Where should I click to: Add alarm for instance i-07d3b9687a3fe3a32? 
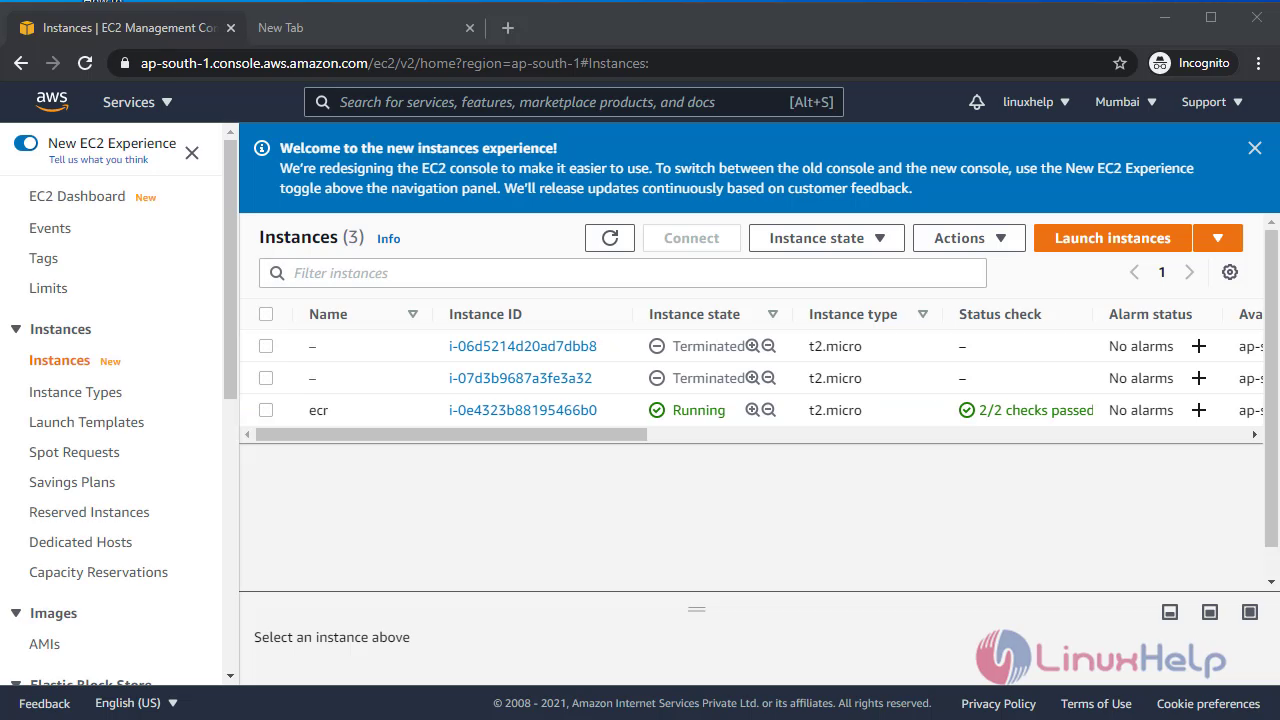(x=1199, y=378)
